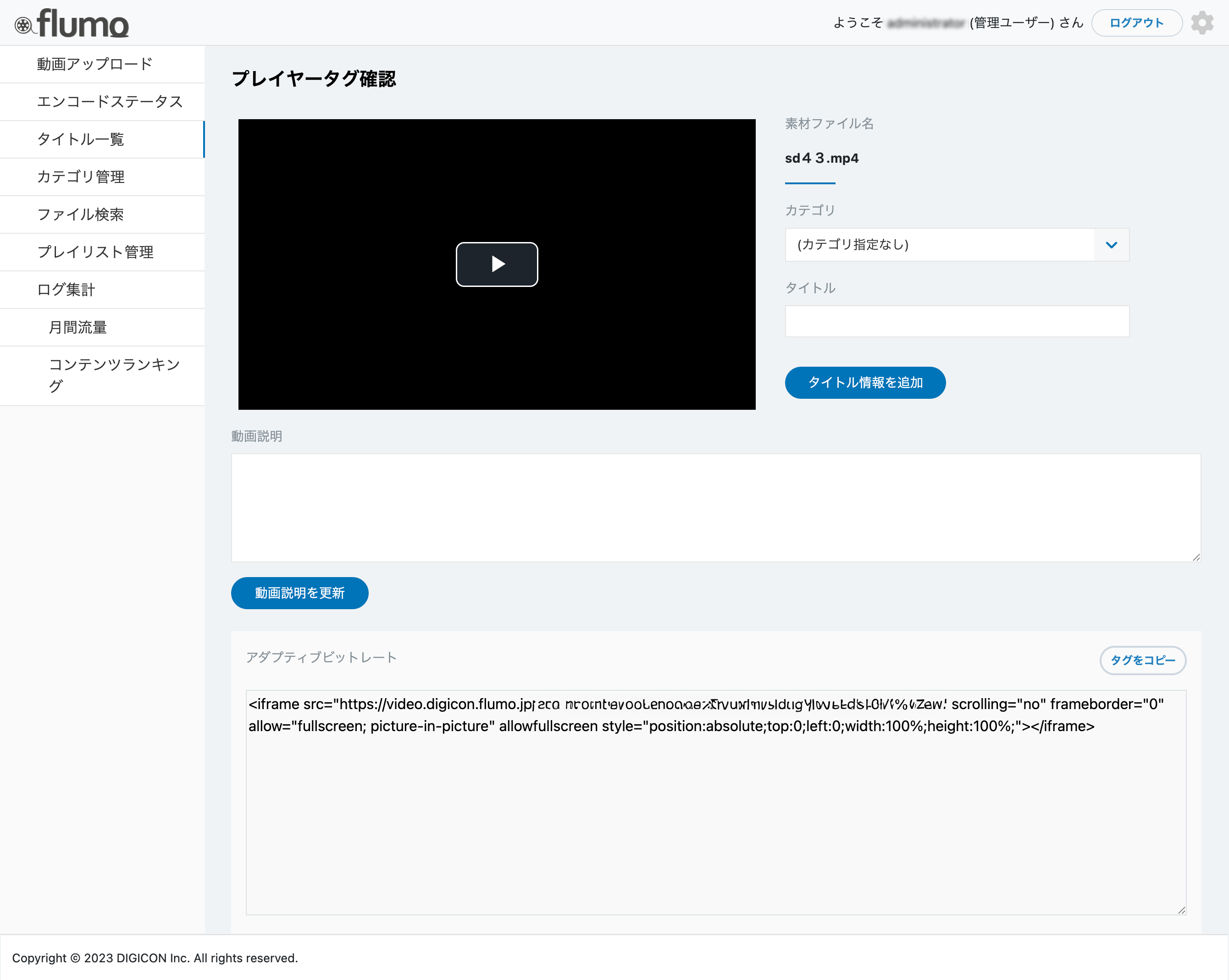1229x980 pixels.
Task: Click the embed tag textarea resize handle
Action: click(1181, 910)
